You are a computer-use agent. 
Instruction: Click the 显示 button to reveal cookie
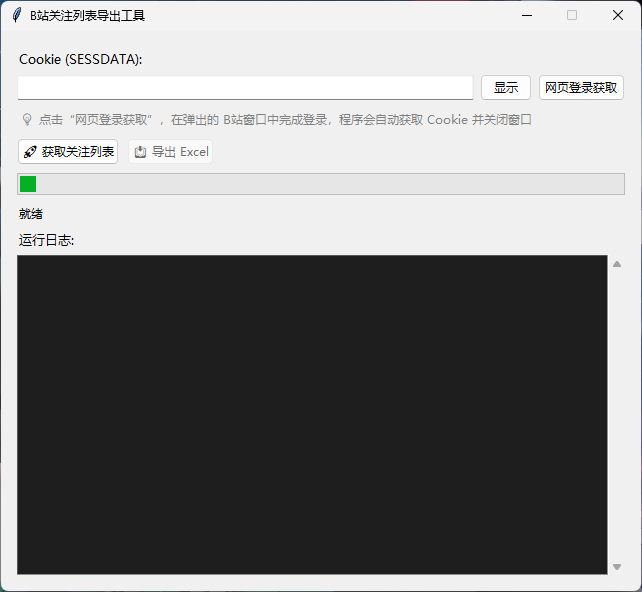click(x=506, y=88)
